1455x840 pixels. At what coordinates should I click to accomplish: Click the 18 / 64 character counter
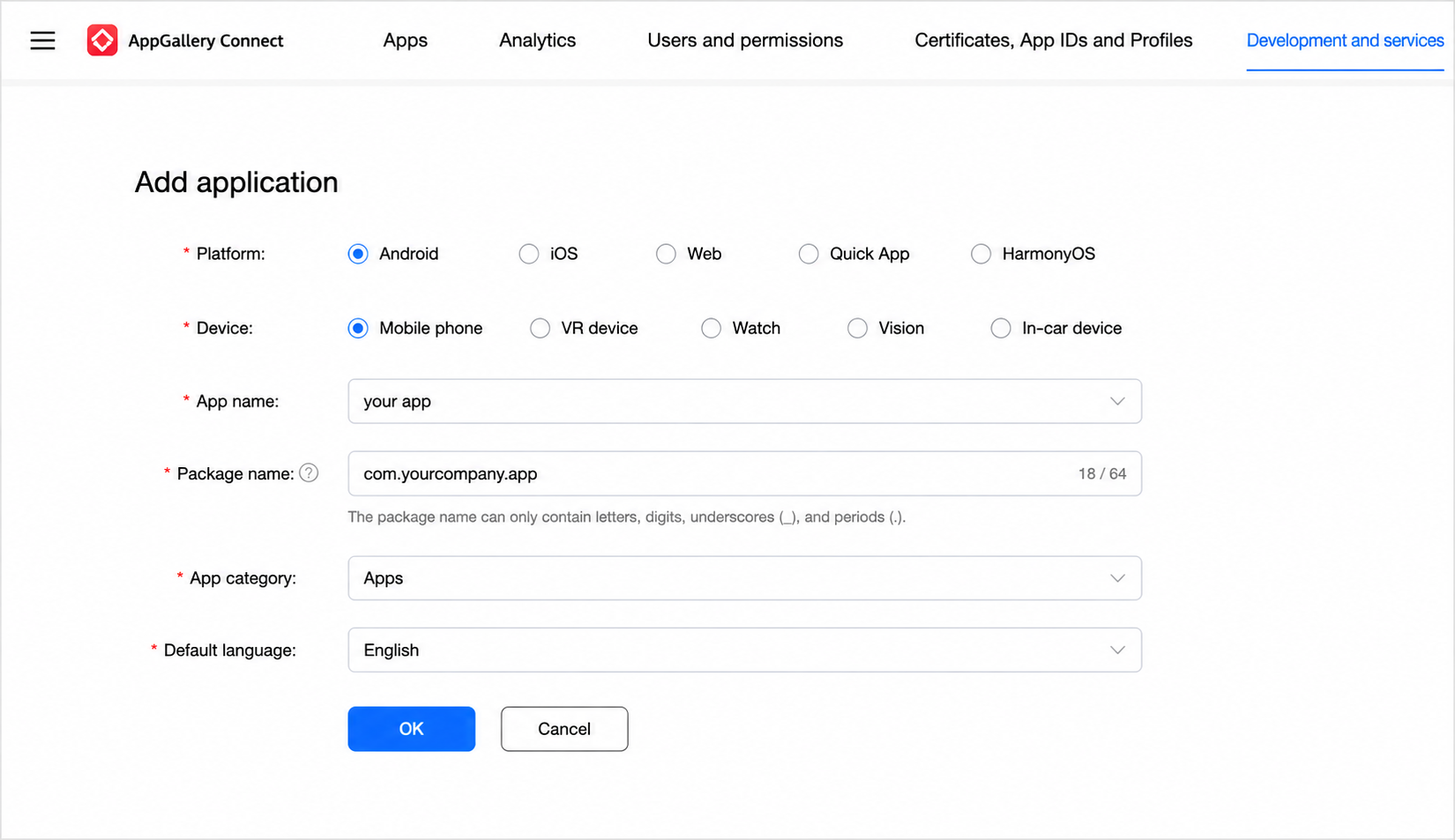pos(1101,474)
